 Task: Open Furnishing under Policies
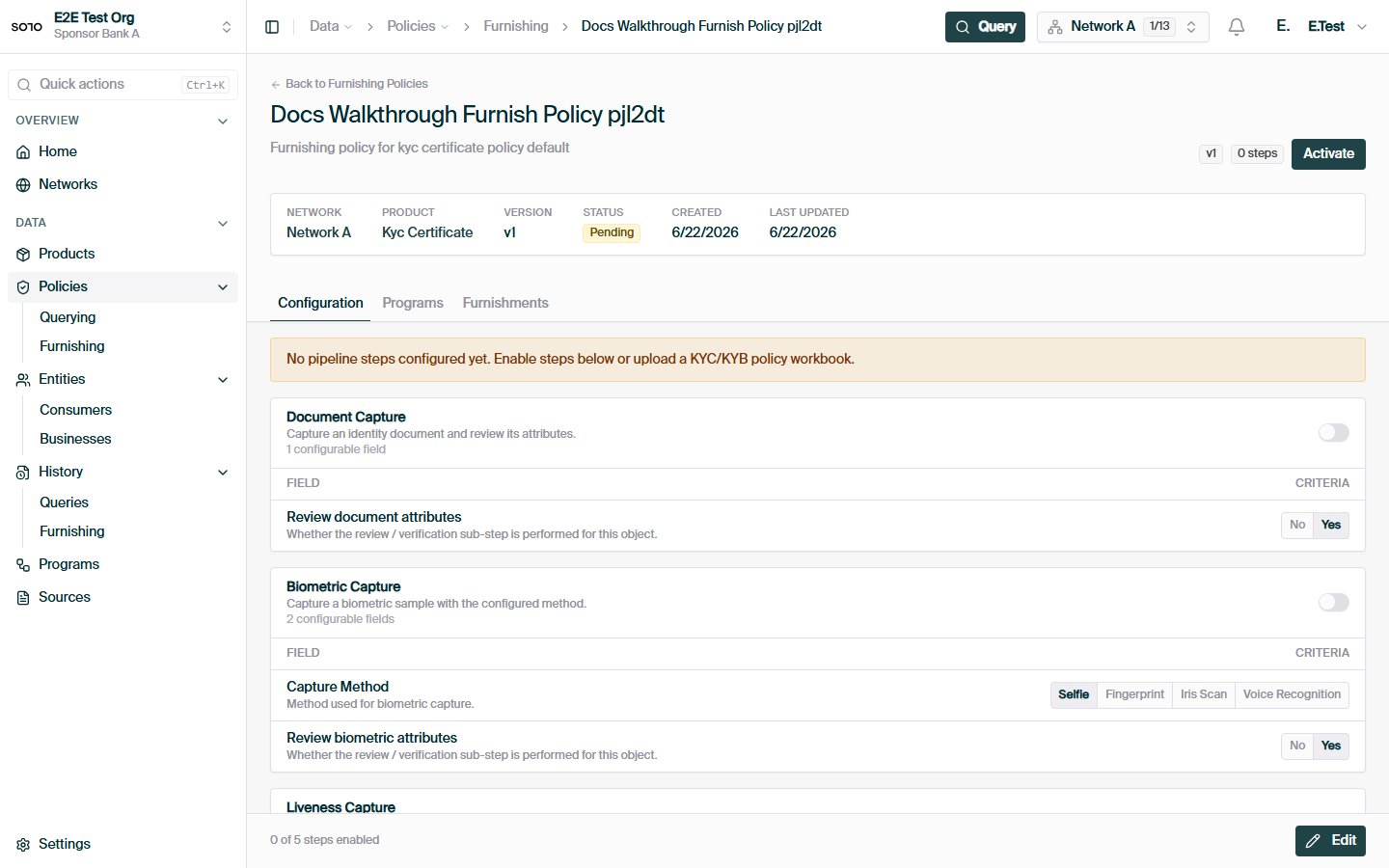72,346
